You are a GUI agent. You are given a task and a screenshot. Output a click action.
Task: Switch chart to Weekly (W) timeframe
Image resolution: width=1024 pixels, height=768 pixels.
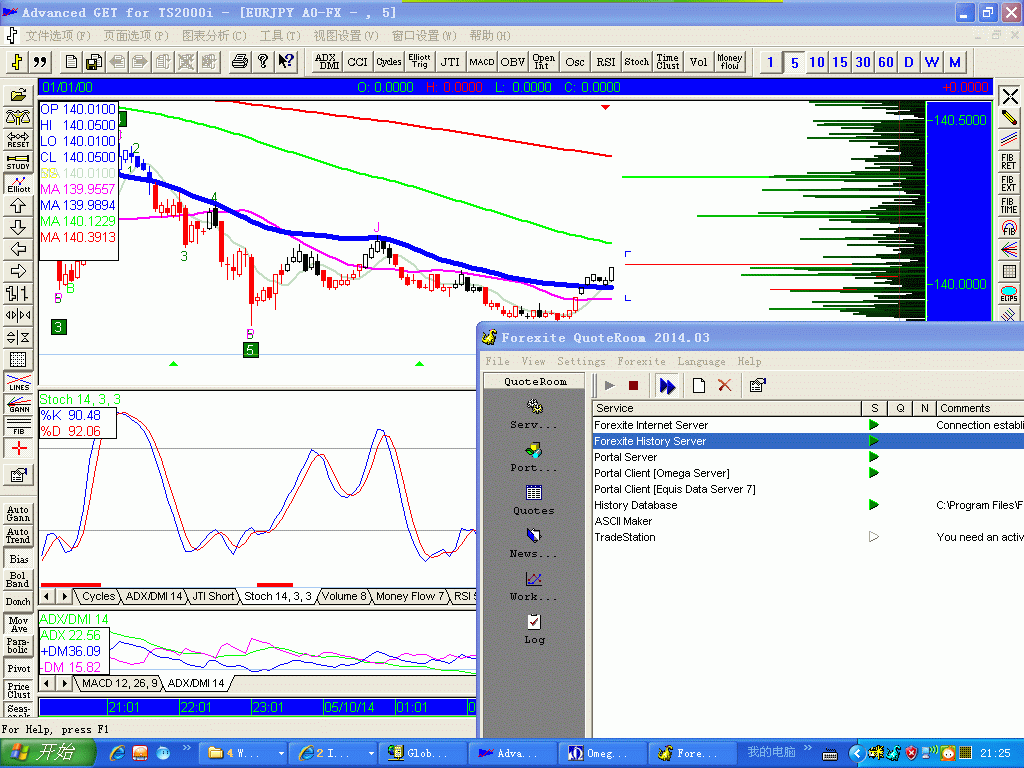[932, 62]
